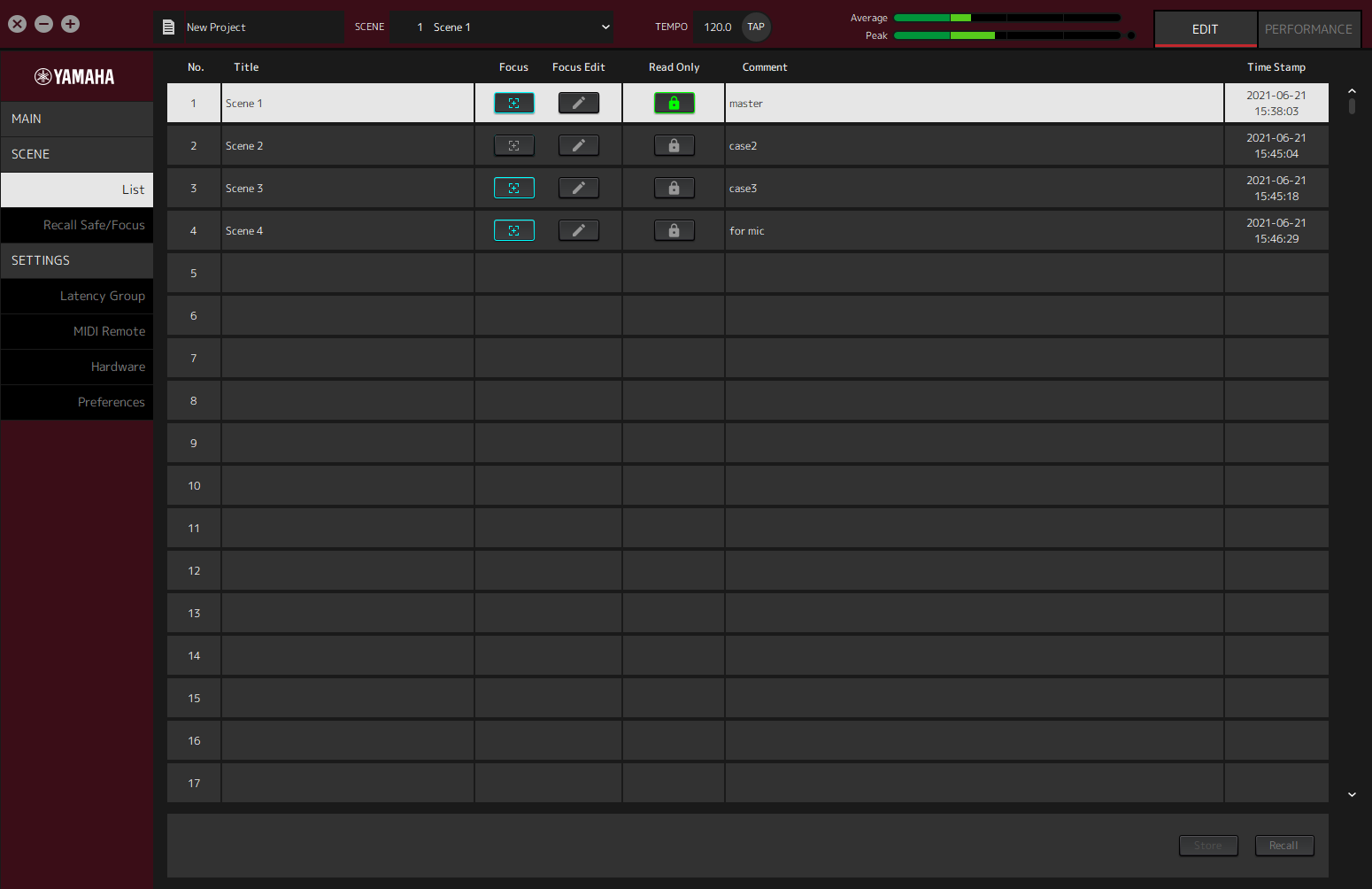Open Focus Edit pencil for Scene 2

coord(579,145)
